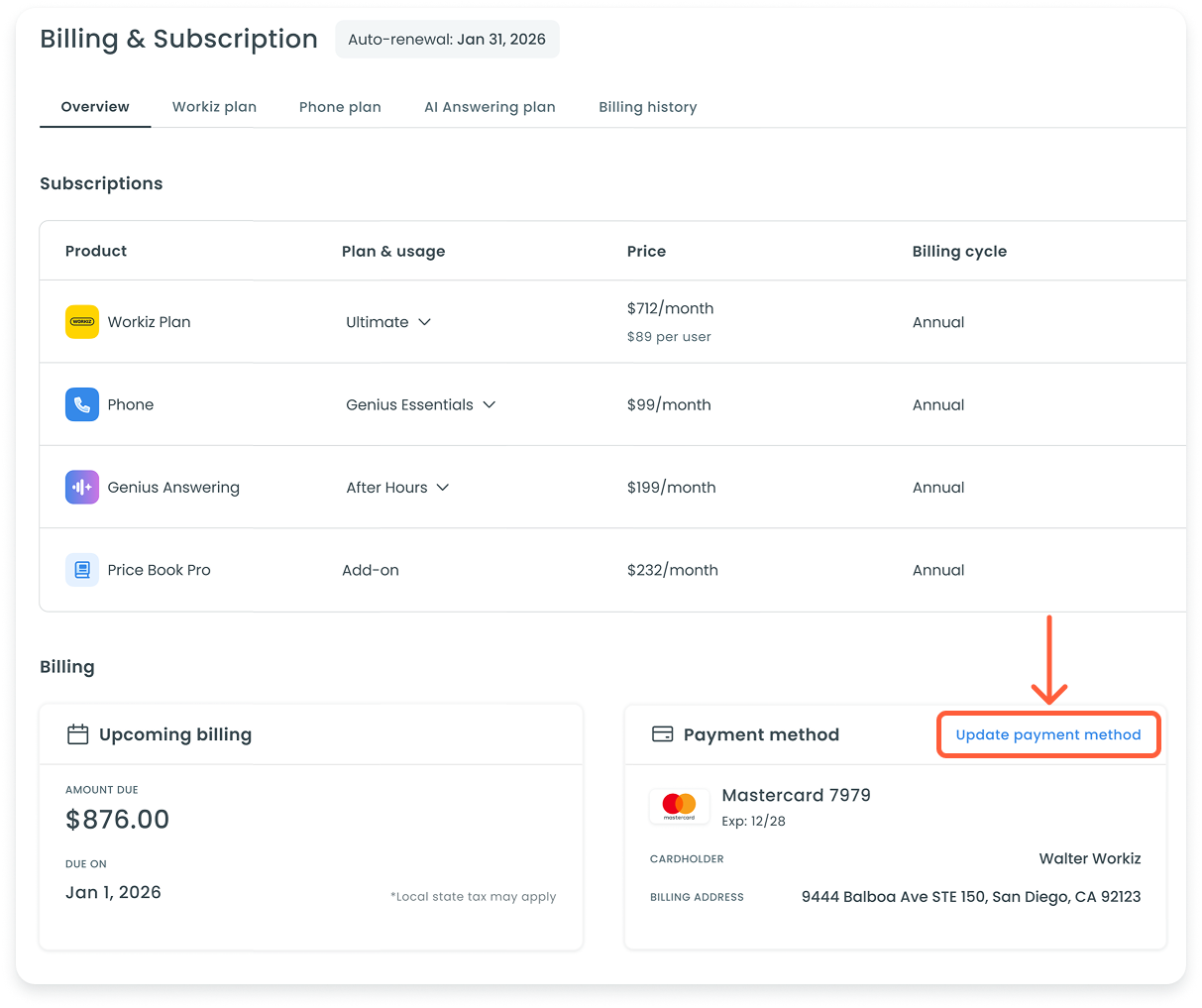
Task: Open the Billing history tab
Action: click(x=647, y=107)
